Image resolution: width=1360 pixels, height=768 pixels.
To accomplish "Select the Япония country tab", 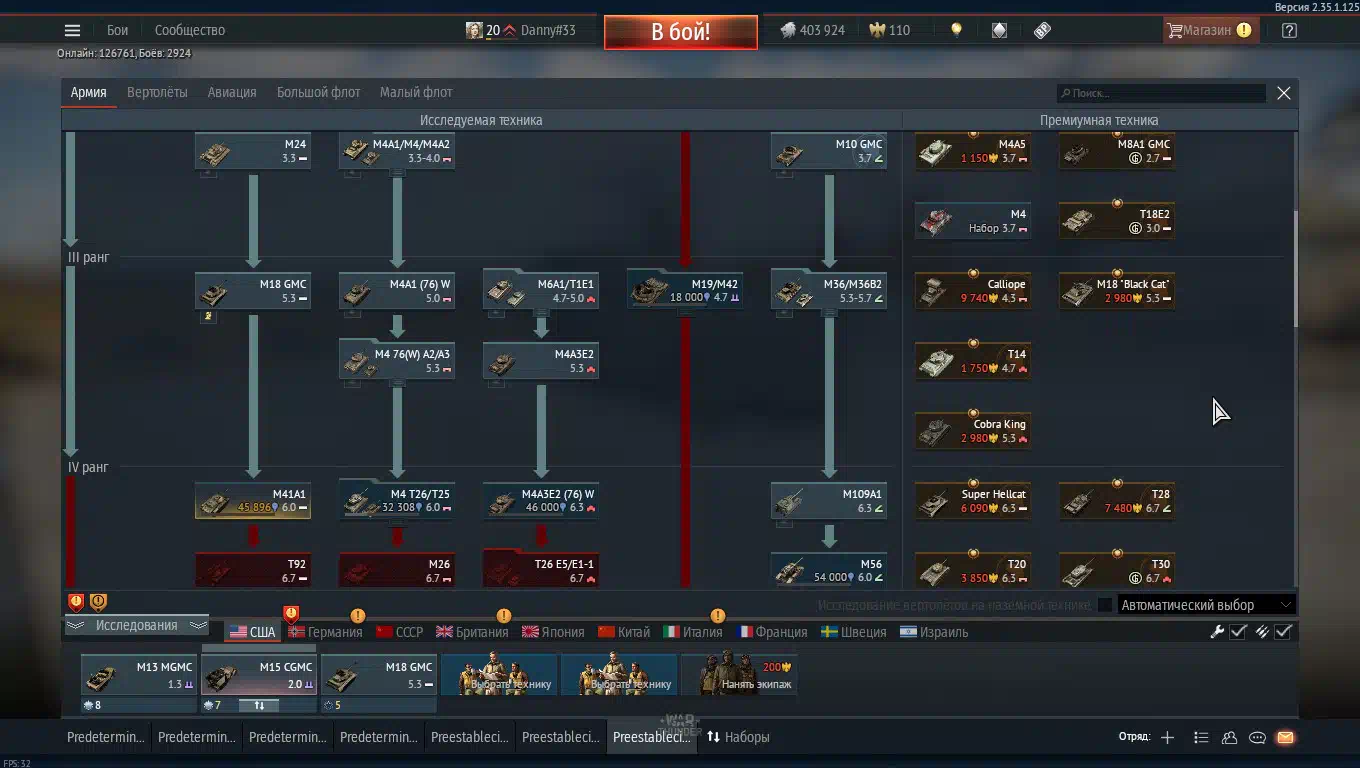I will [x=553, y=632].
